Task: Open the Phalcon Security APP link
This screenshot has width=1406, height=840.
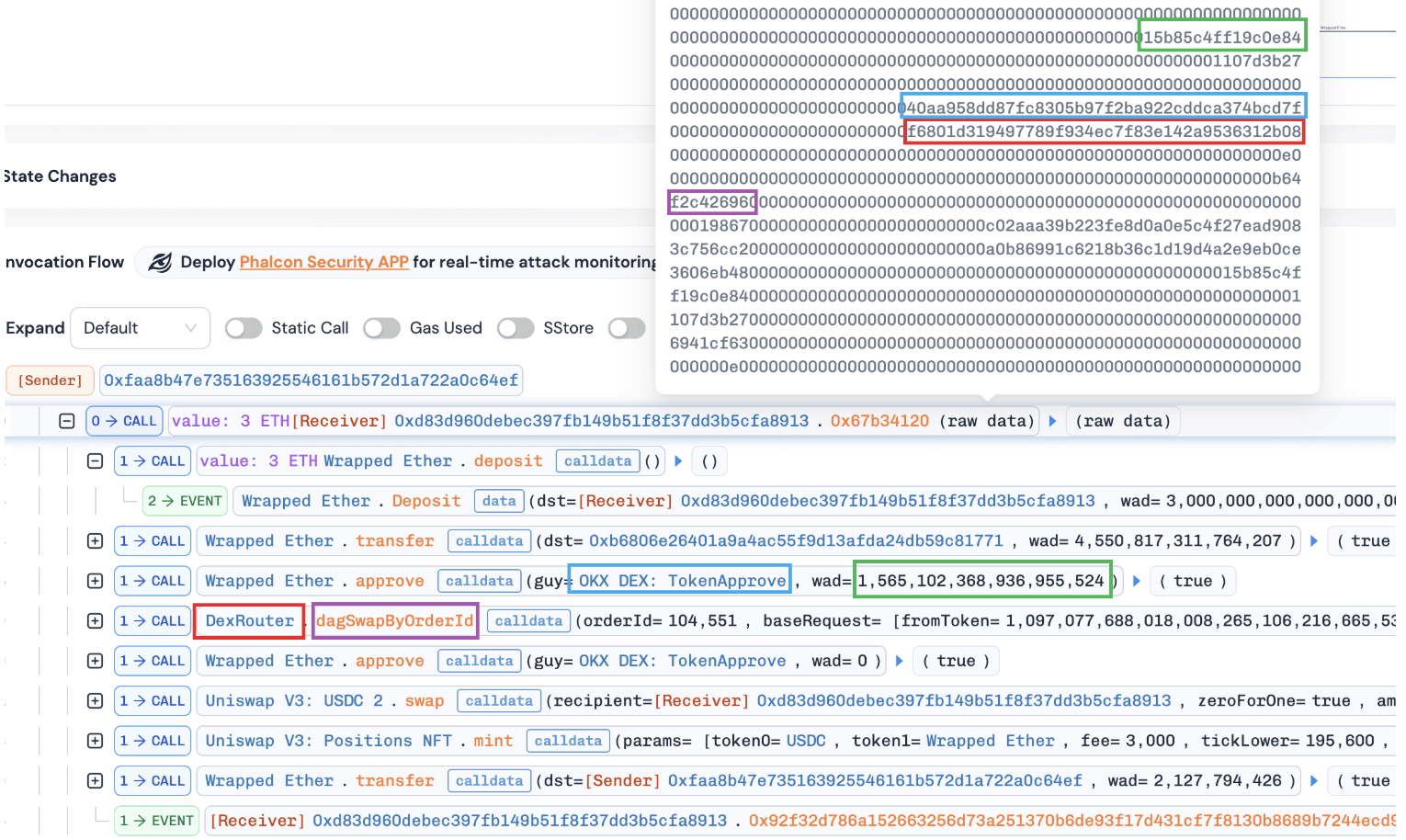Action: coord(323,262)
